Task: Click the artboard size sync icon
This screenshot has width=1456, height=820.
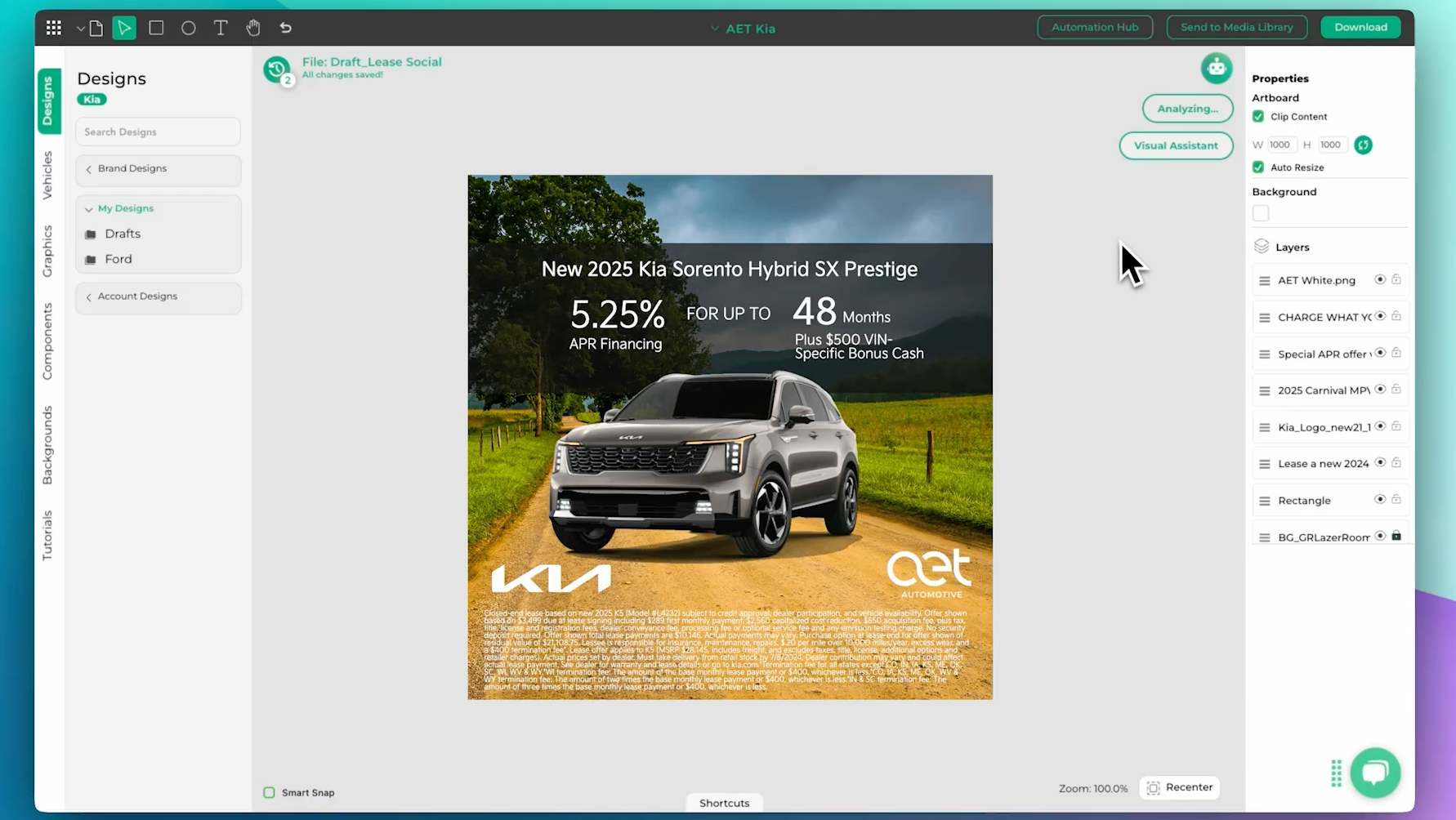Action: 1363,145
